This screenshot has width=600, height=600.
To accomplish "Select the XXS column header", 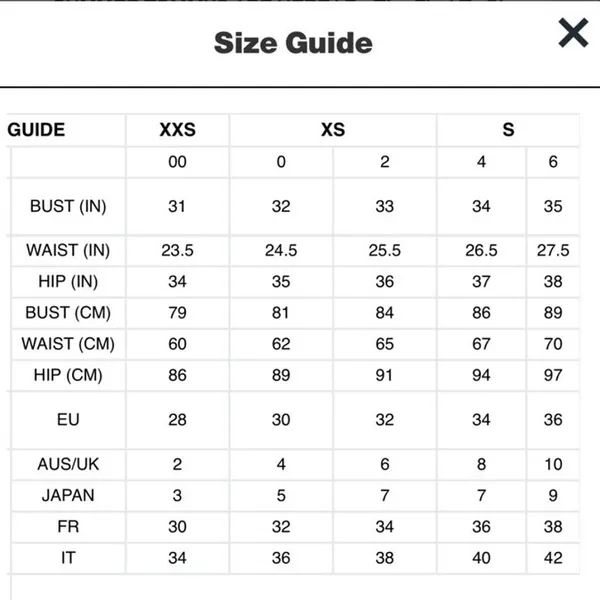I will coord(178,130).
